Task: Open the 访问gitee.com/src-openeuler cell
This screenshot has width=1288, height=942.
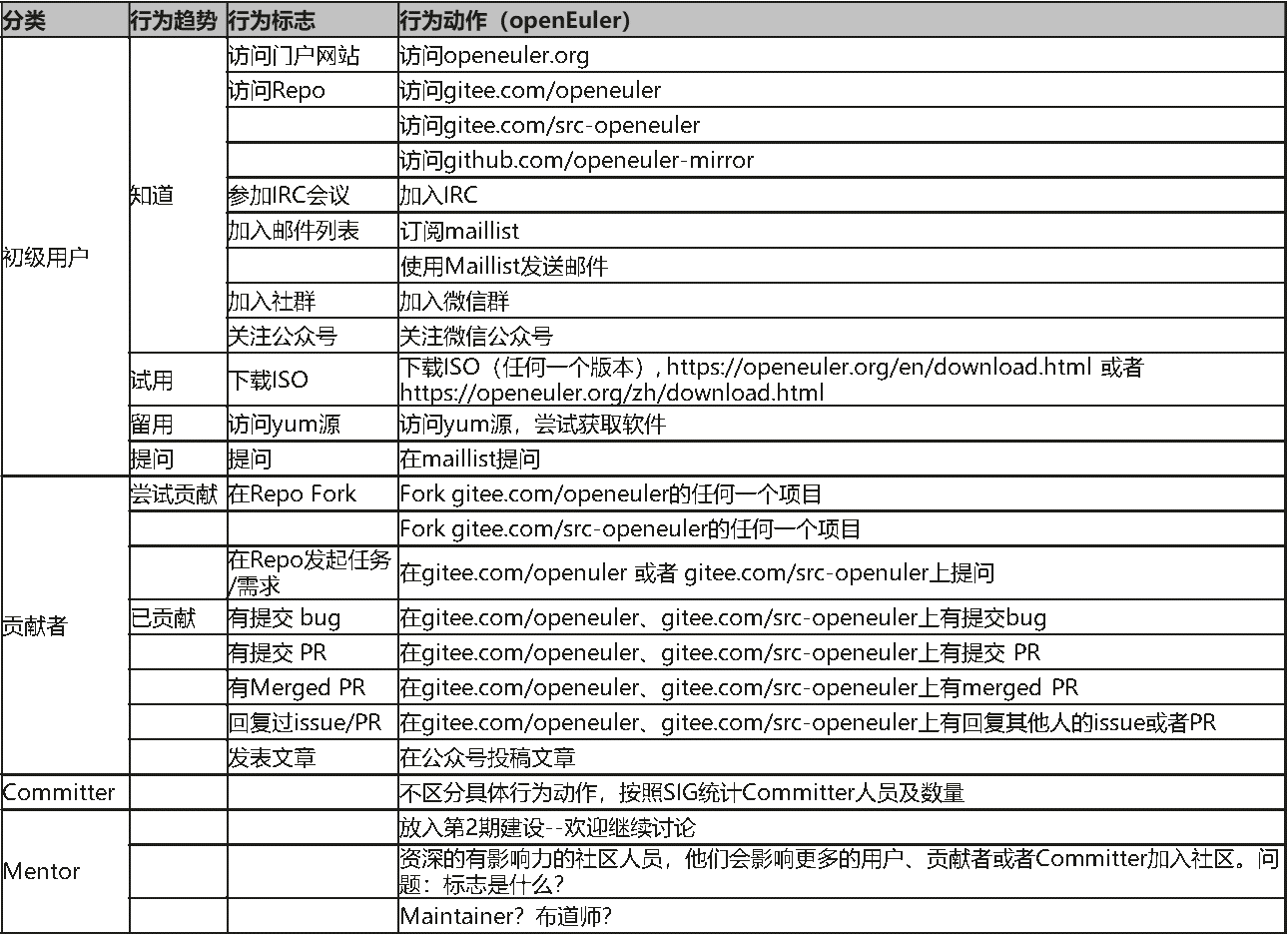Action: pos(550,126)
